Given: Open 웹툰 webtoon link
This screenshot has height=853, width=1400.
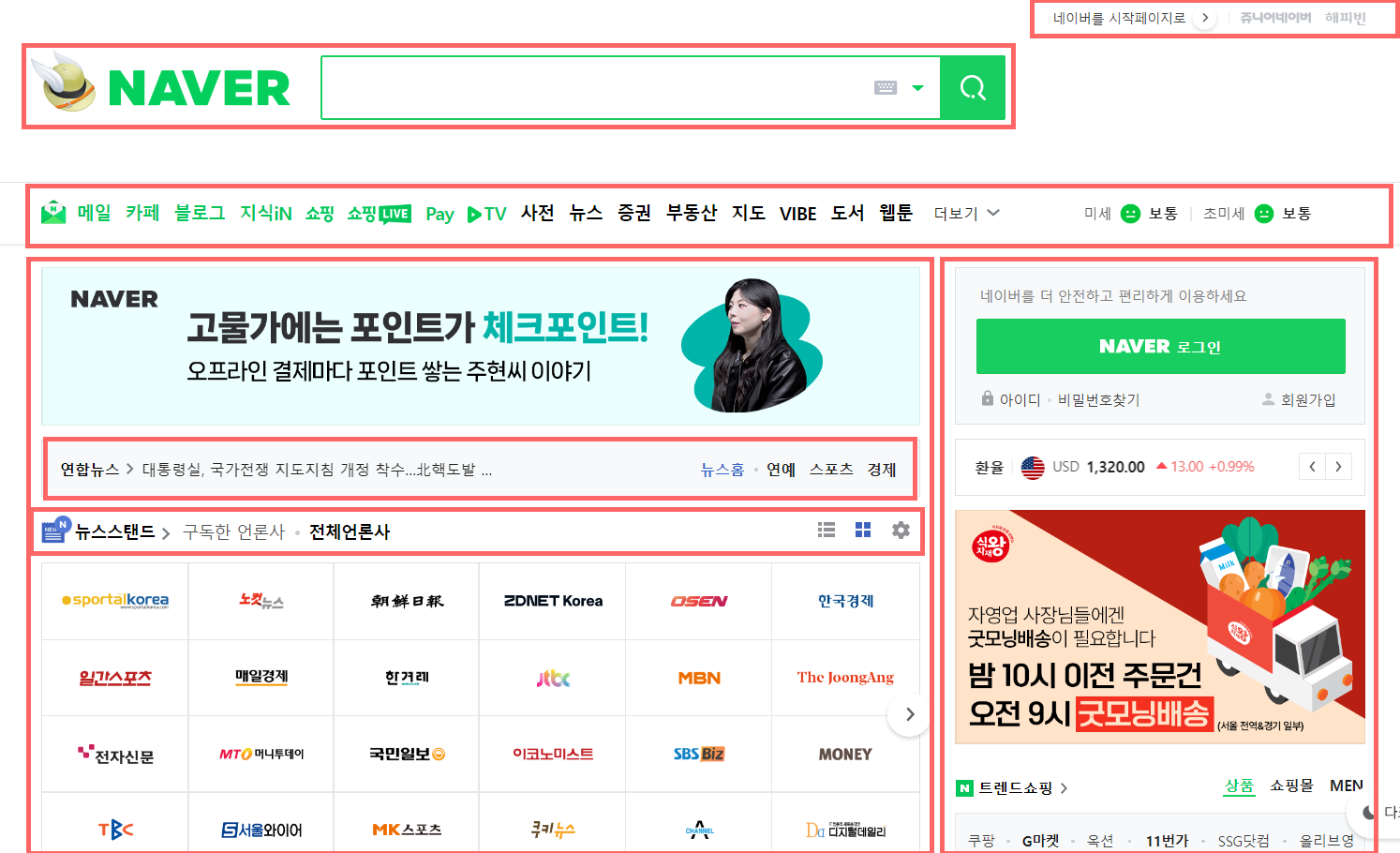Looking at the screenshot, I should 896,213.
